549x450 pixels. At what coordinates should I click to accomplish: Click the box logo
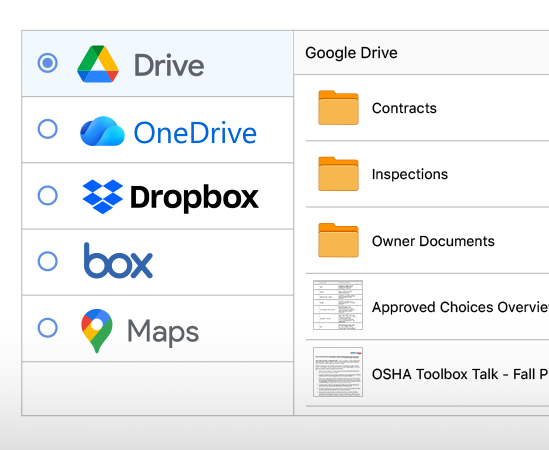(x=118, y=261)
